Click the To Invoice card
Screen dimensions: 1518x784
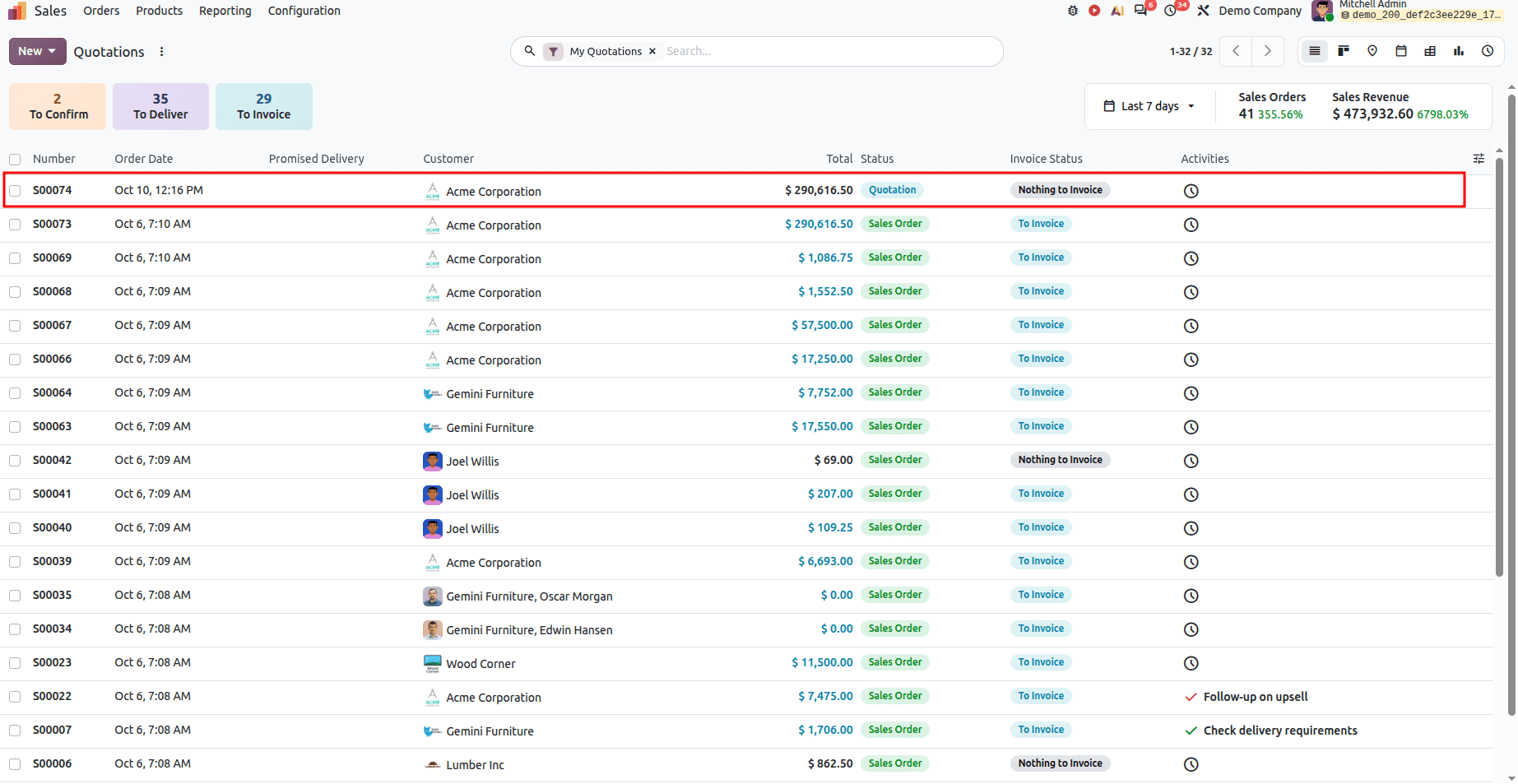pyautogui.click(x=263, y=106)
